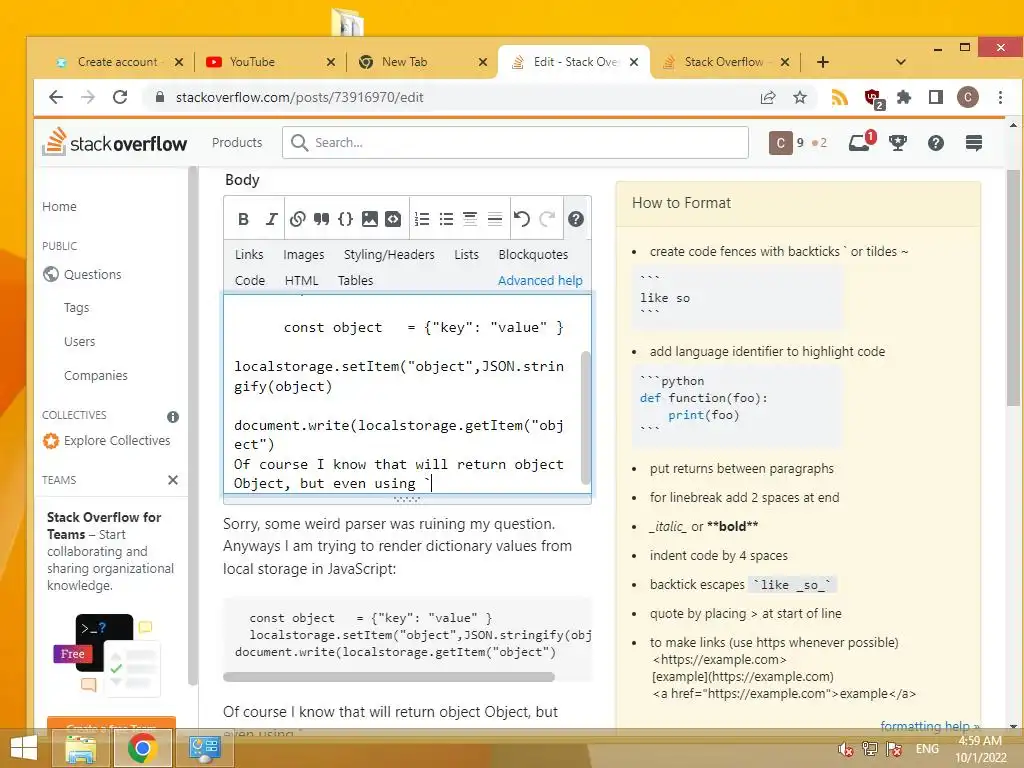The height and width of the screenshot is (768, 1024).
Task: Show Collectives info icon in sidebar
Action: click(x=172, y=417)
